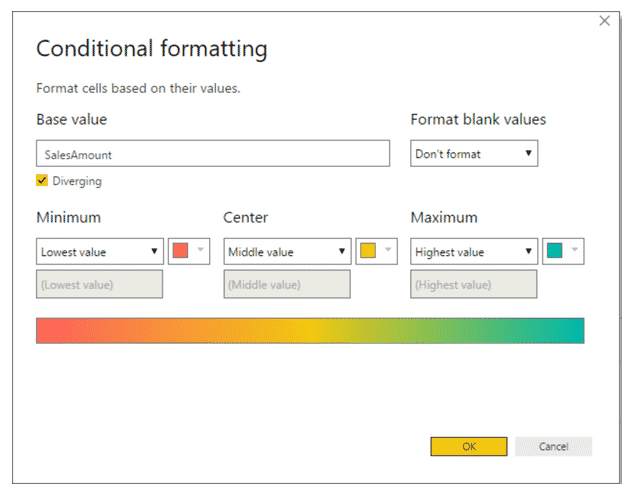Pick the yellow Center color swatch
The width and height of the screenshot is (641, 490).
click(368, 252)
